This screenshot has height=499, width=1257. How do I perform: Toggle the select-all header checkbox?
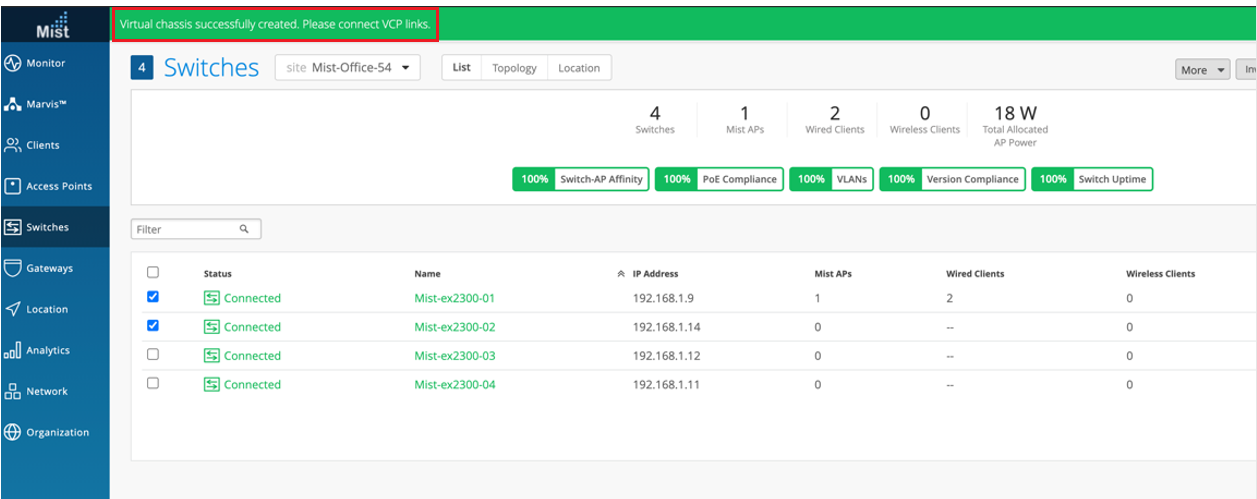pos(153,272)
